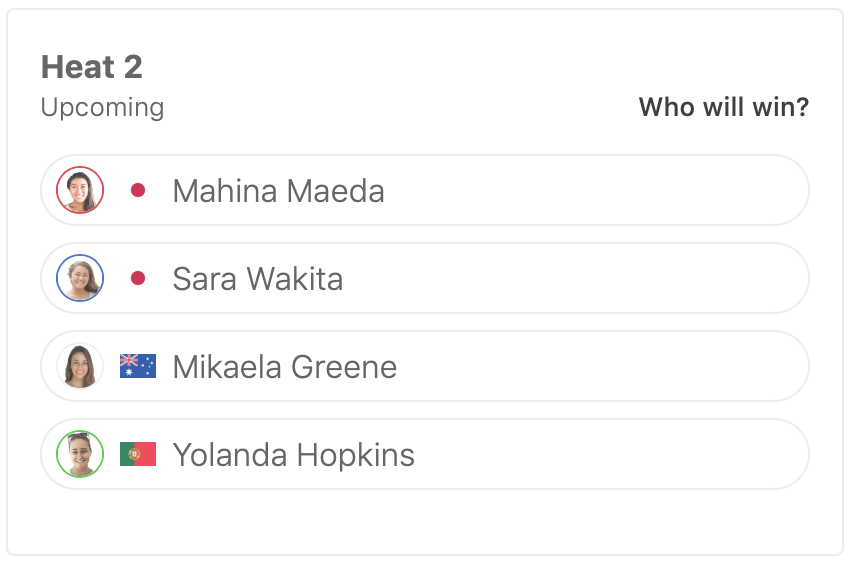Click the name text "Sara Wakita"
856x566 pixels.
(x=258, y=279)
